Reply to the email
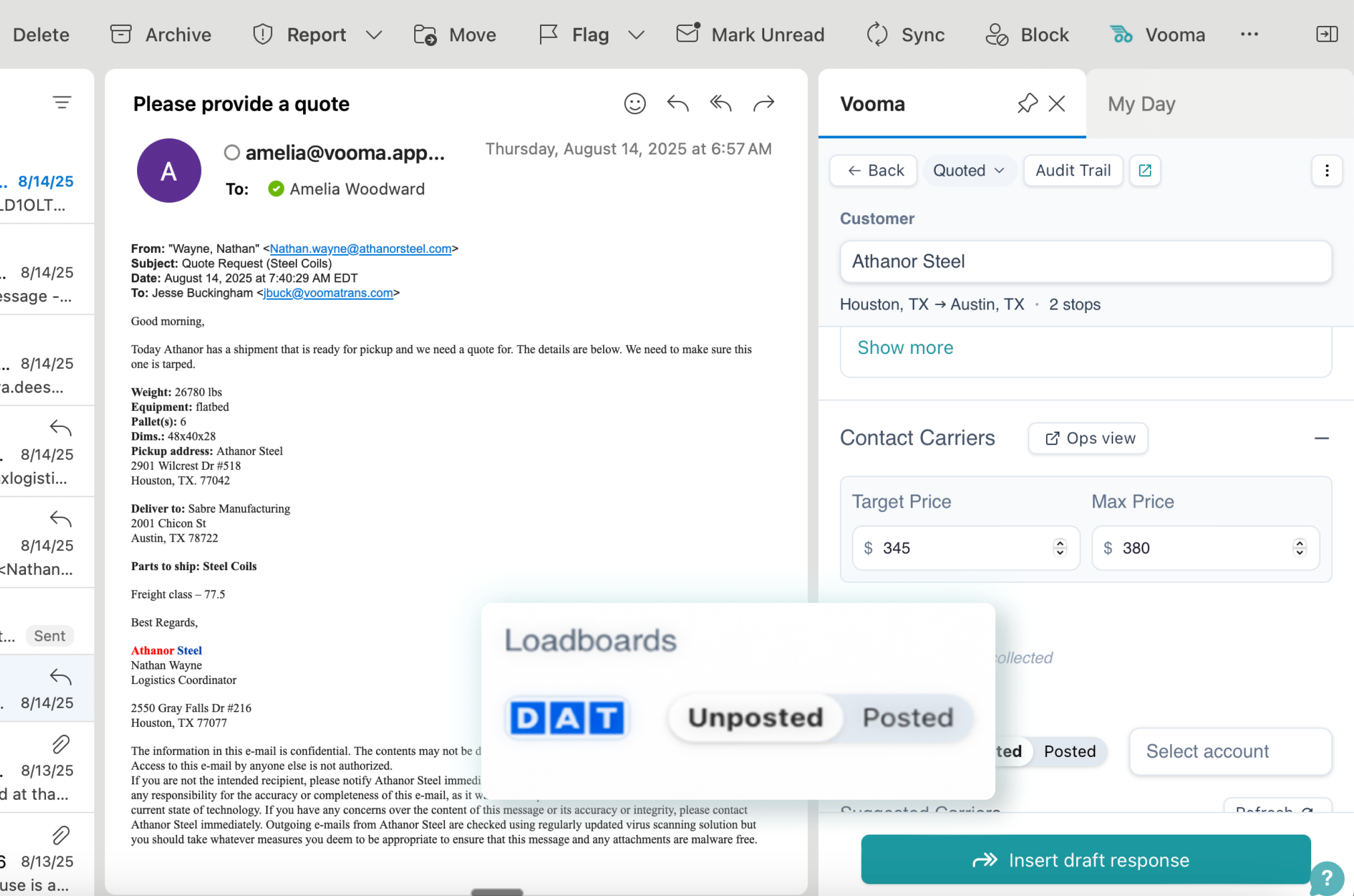 [x=678, y=104]
